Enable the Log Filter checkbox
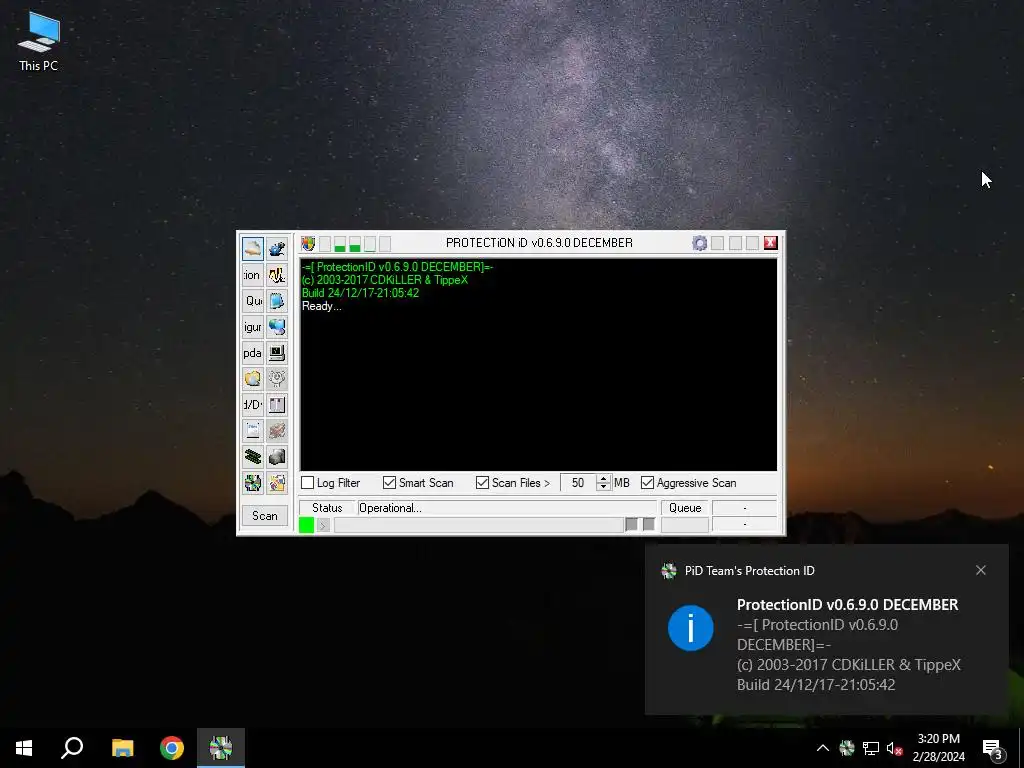Image resolution: width=1024 pixels, height=768 pixels. point(308,483)
